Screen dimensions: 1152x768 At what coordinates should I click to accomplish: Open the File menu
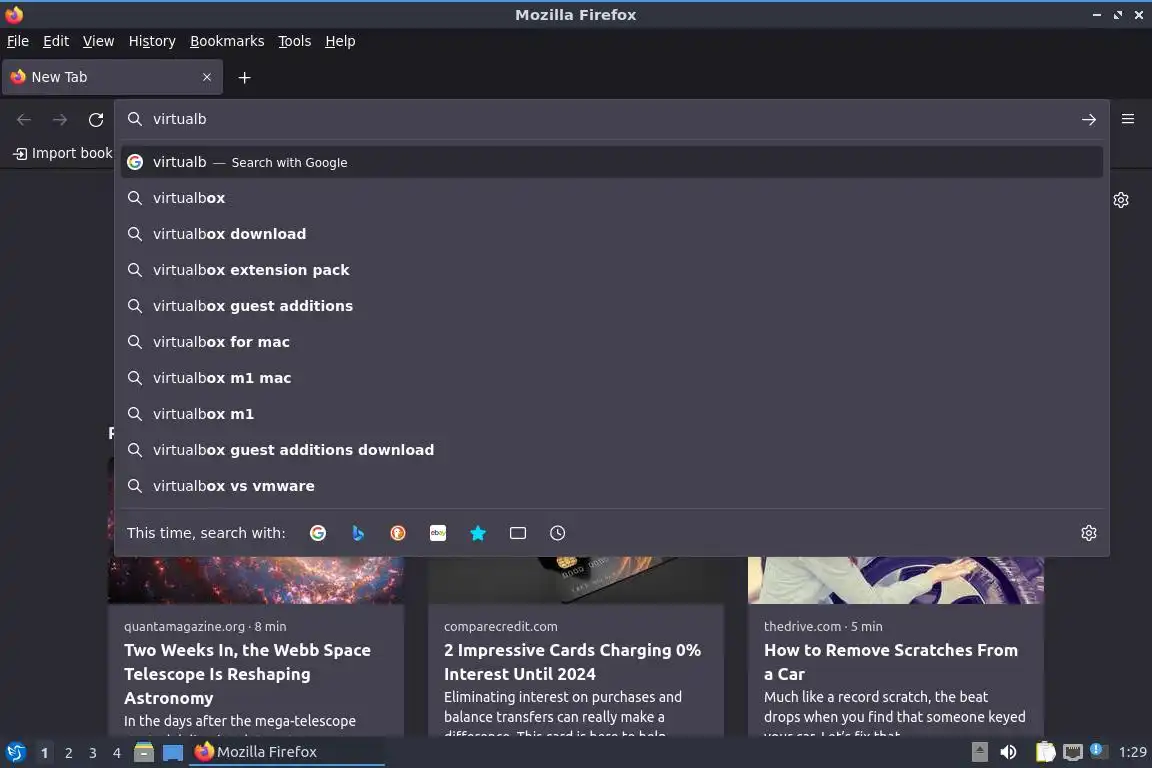click(x=18, y=41)
